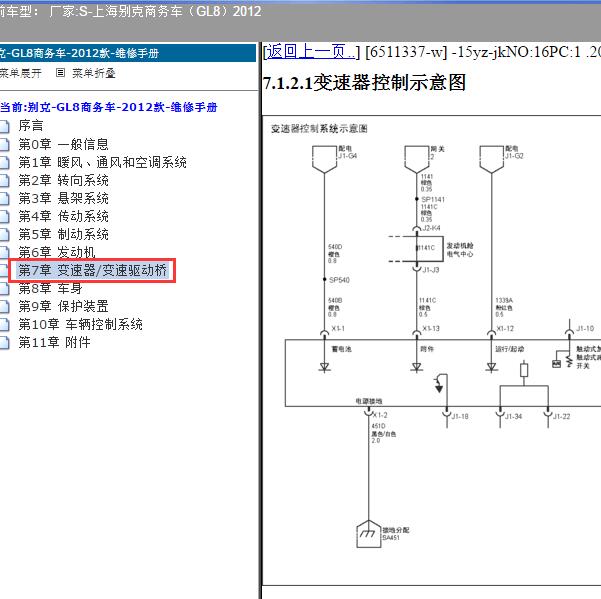Open 第11章 附件
The height and width of the screenshot is (599, 601).
click(x=54, y=342)
